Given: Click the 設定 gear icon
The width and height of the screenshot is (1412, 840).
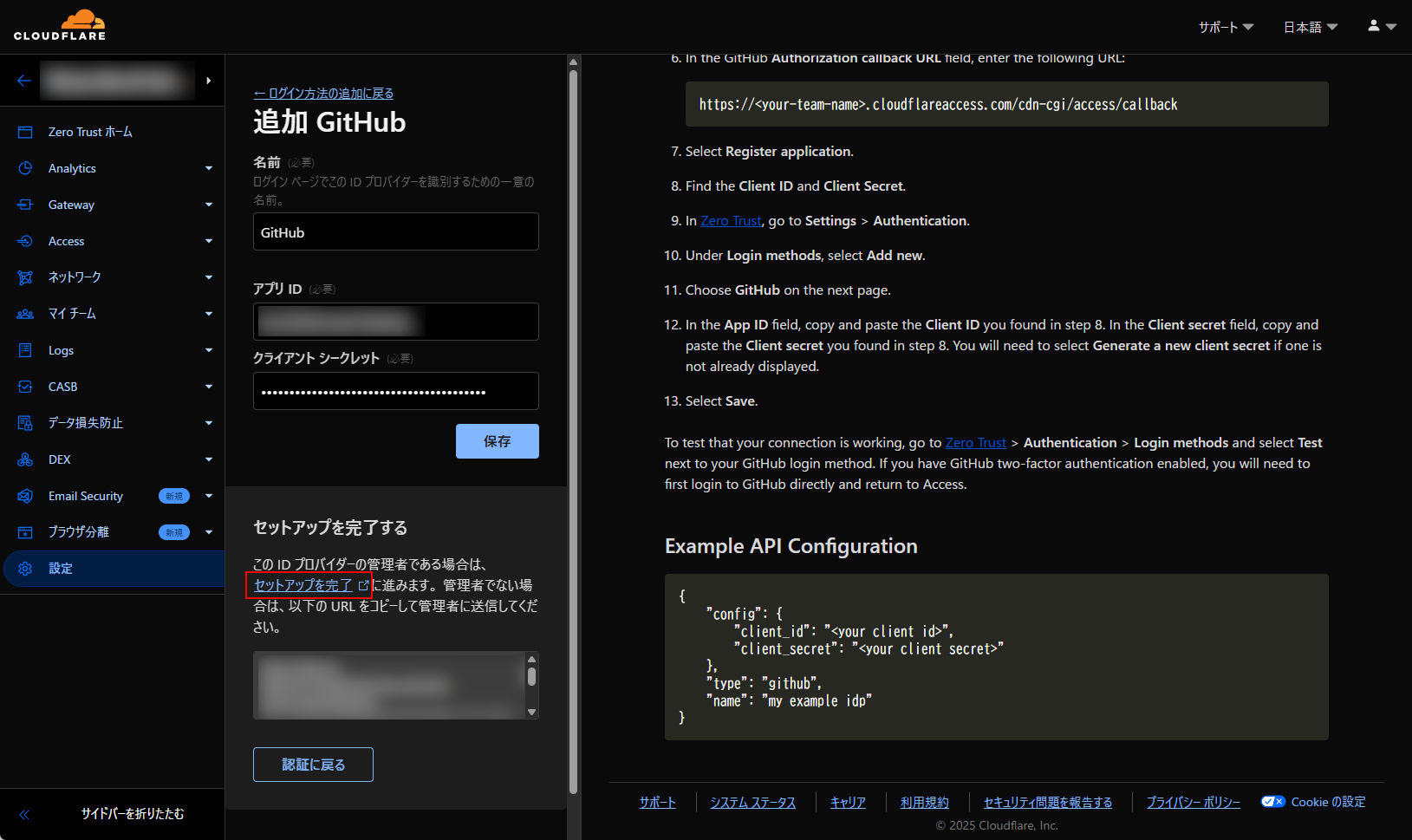Looking at the screenshot, I should coord(25,569).
